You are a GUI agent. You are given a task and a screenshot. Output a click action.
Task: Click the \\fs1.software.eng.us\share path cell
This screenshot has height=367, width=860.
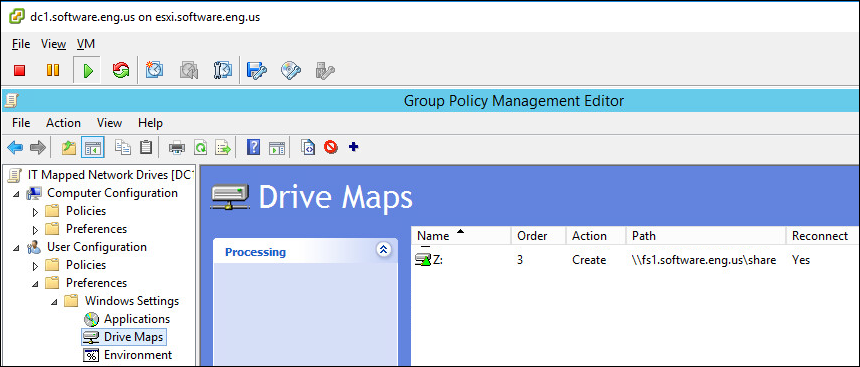704,260
